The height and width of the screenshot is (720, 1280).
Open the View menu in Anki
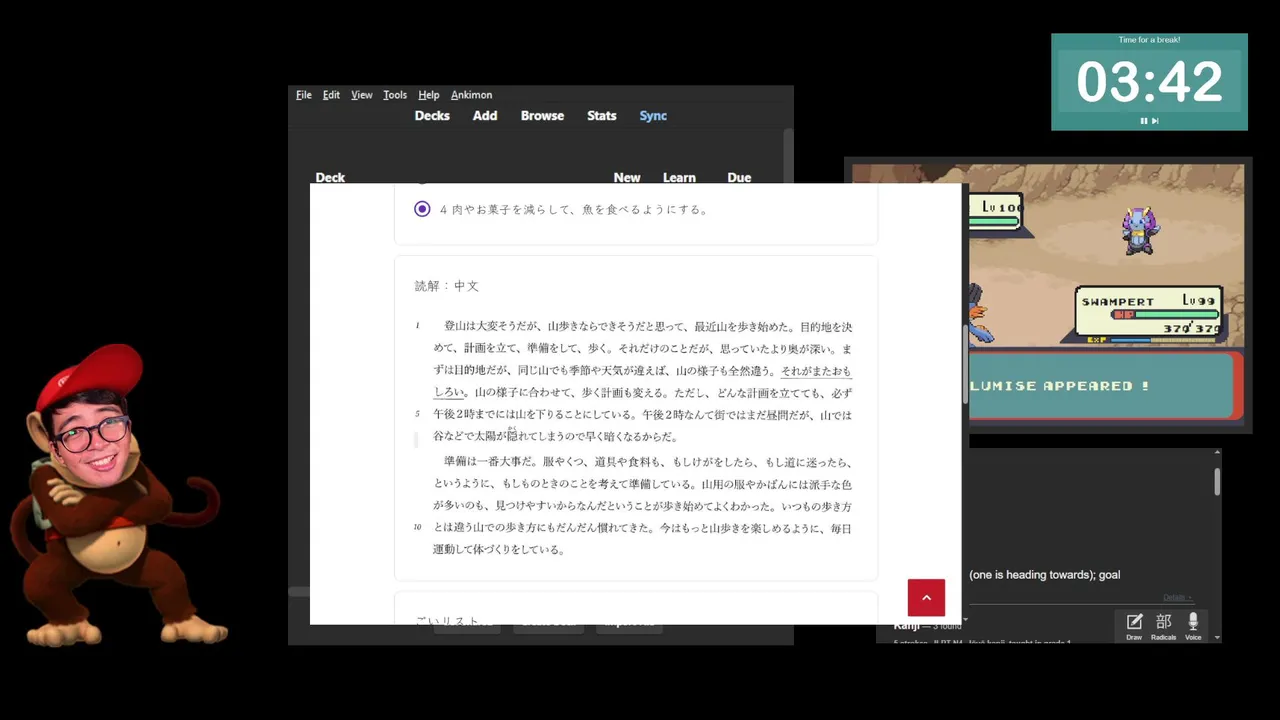click(x=362, y=95)
